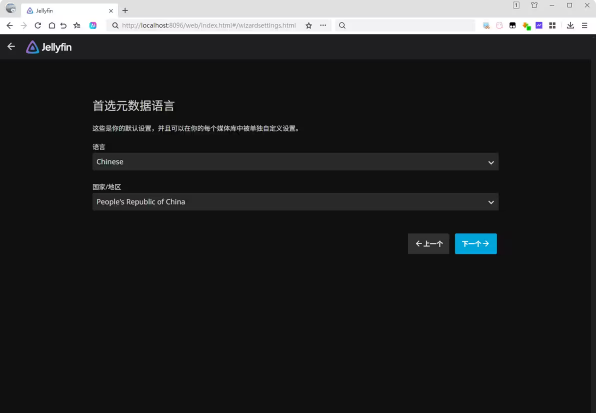The height and width of the screenshot is (413, 599).
Task: Open the browser home page icon
Action: coord(52,26)
